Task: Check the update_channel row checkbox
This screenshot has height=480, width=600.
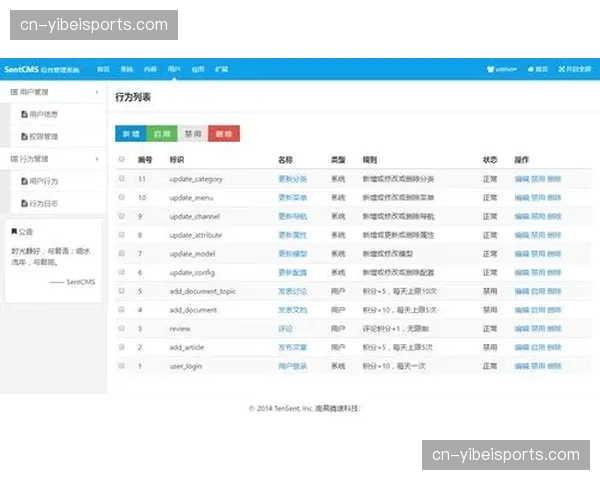Action: coord(122,216)
